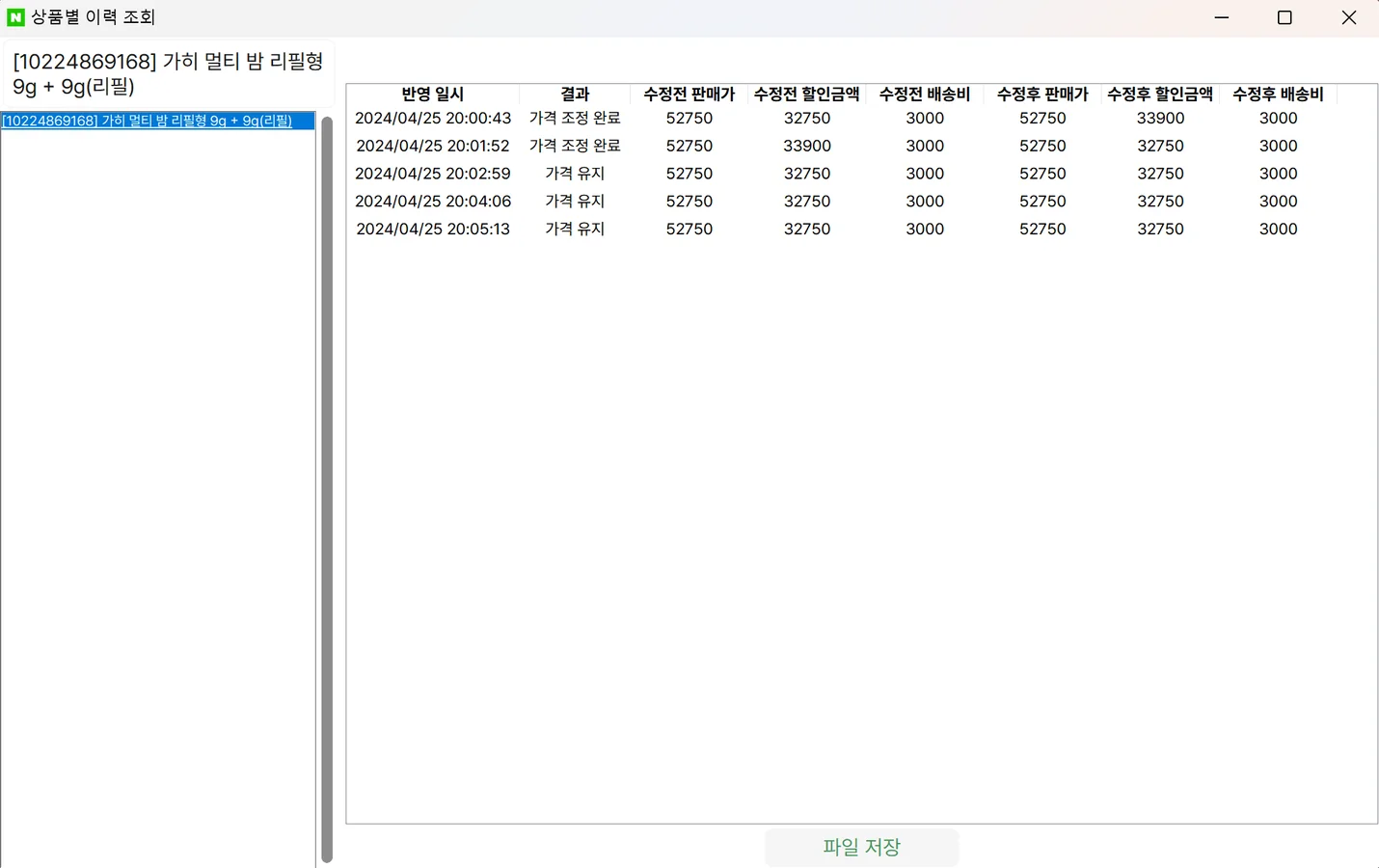The height and width of the screenshot is (868, 1379).
Task: Click the 반영 일시 column header
Action: (433, 94)
